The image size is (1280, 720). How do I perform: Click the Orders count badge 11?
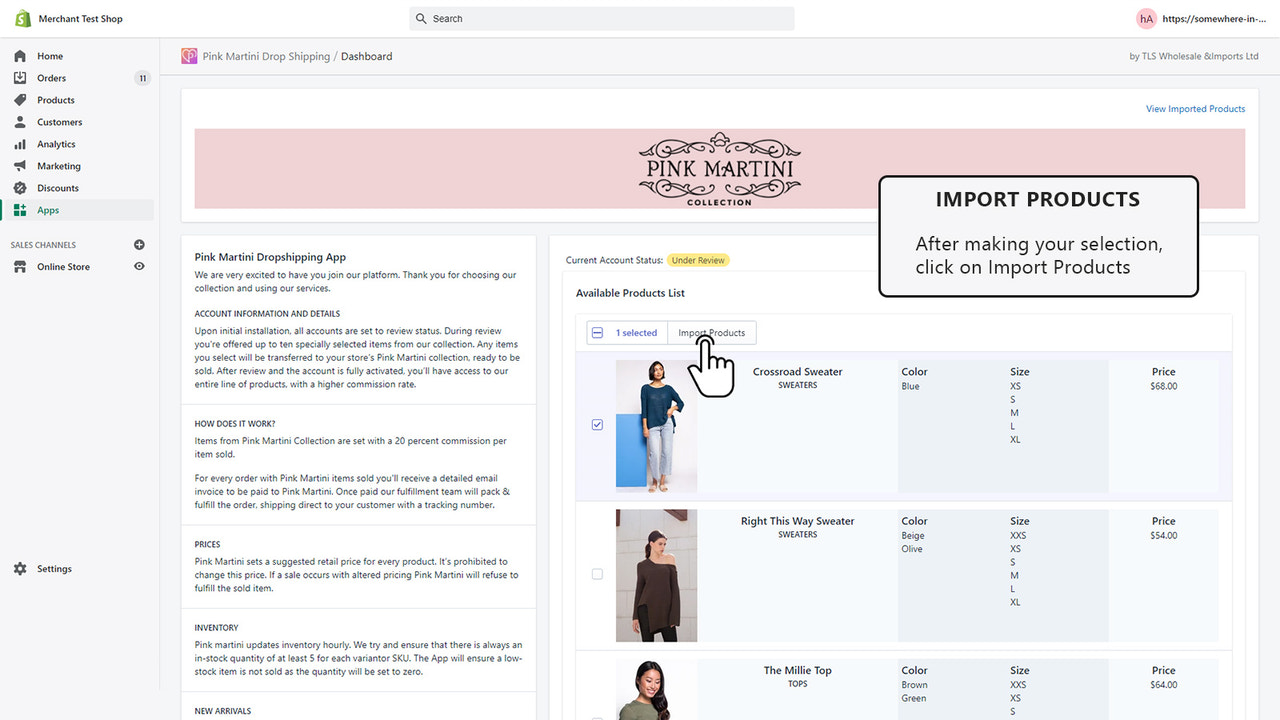142,78
